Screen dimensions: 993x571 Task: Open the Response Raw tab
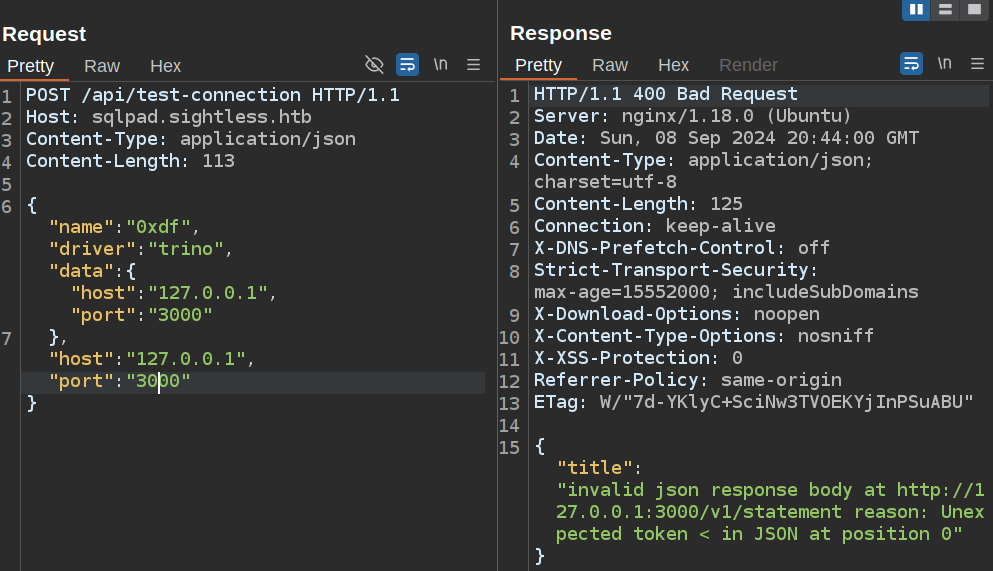[610, 65]
